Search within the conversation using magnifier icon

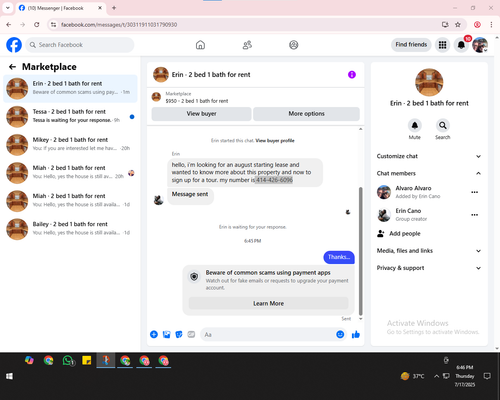(443, 125)
